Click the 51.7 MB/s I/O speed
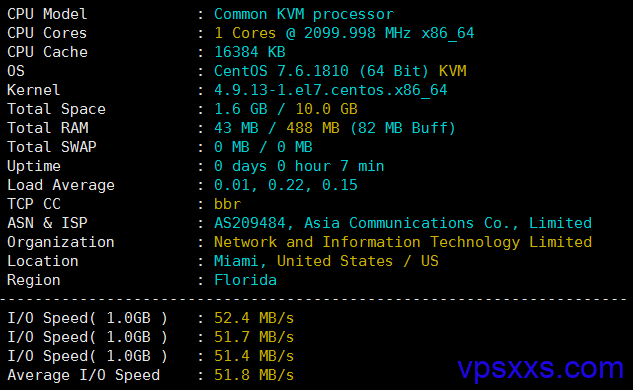The image size is (633, 390). [x=254, y=337]
